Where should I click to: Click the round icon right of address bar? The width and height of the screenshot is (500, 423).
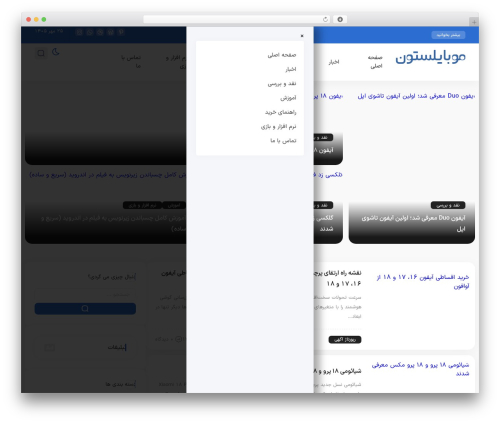coord(340,19)
